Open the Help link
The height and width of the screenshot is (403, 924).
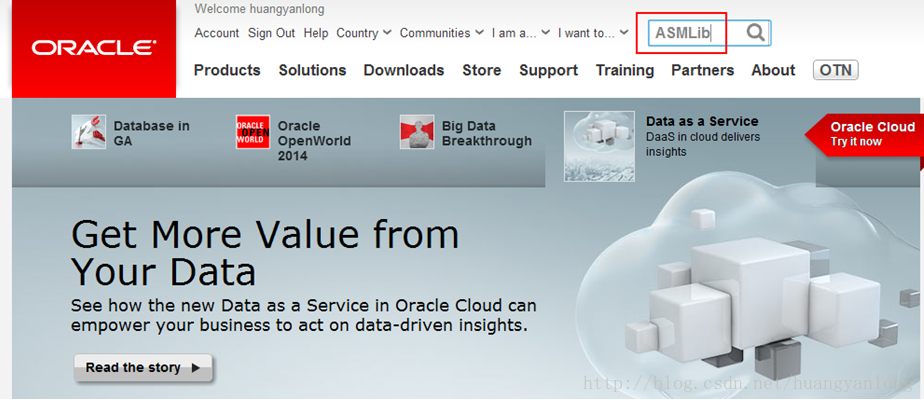(x=316, y=33)
